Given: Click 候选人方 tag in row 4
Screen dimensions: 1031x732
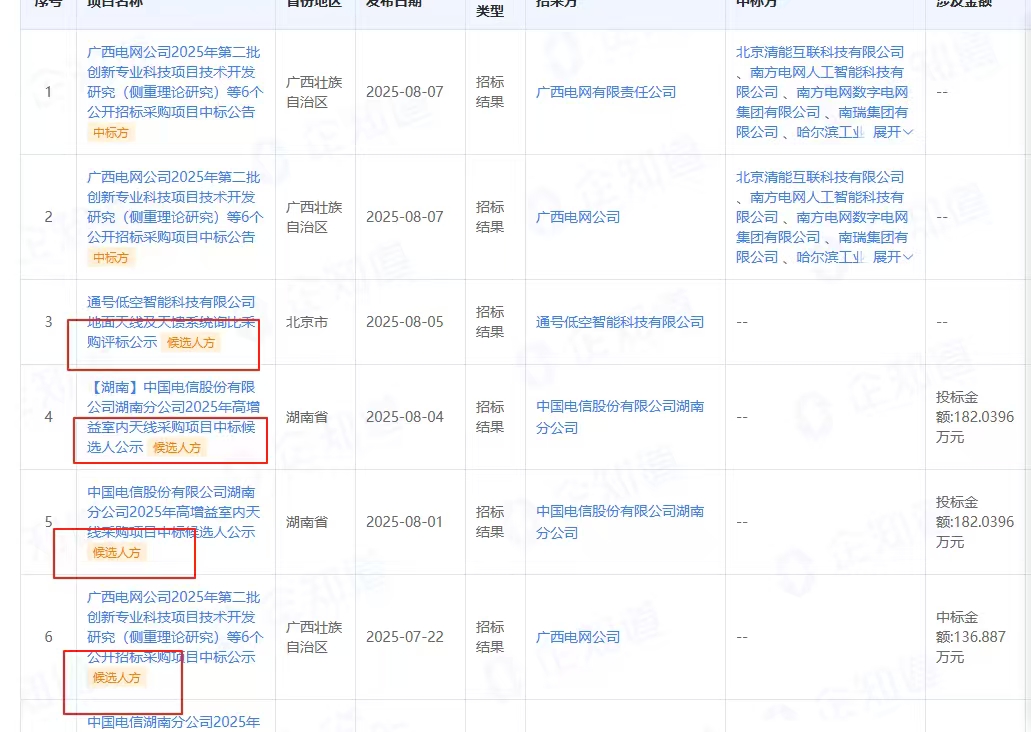Looking at the screenshot, I should tap(177, 448).
